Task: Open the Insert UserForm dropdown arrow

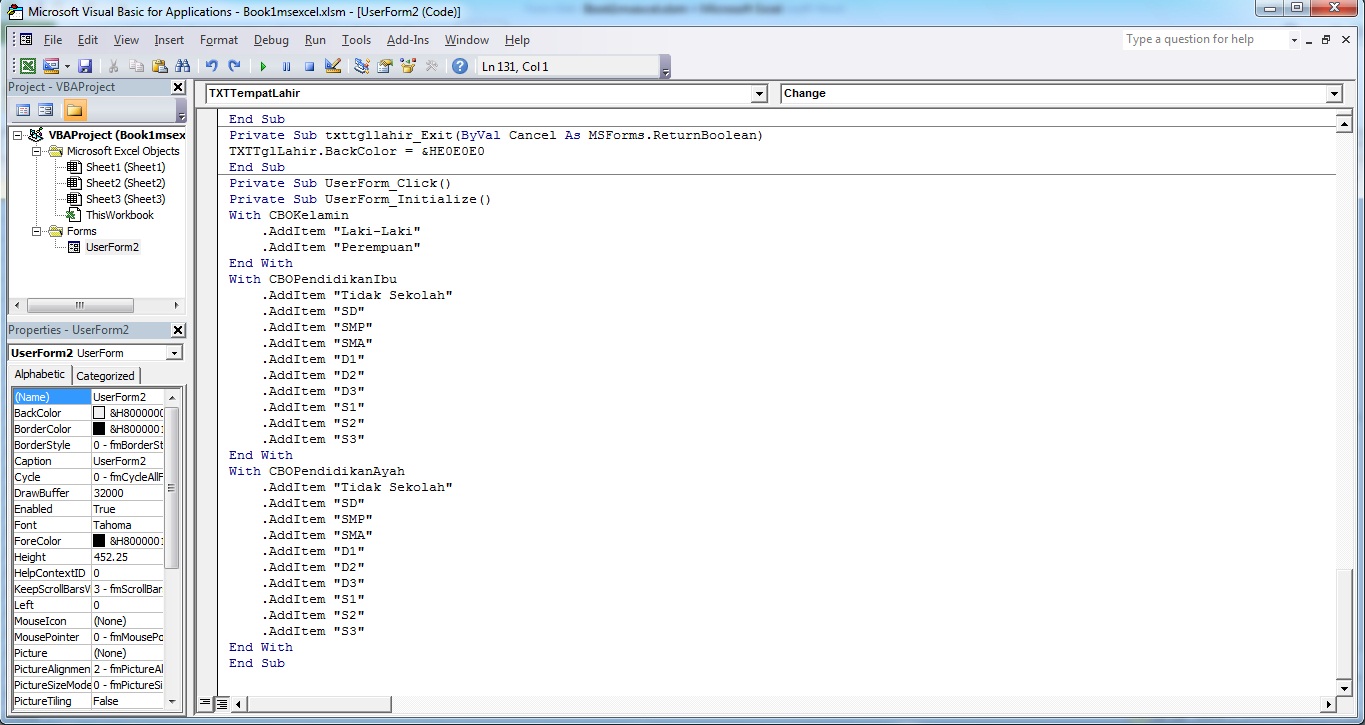Action: point(67,66)
